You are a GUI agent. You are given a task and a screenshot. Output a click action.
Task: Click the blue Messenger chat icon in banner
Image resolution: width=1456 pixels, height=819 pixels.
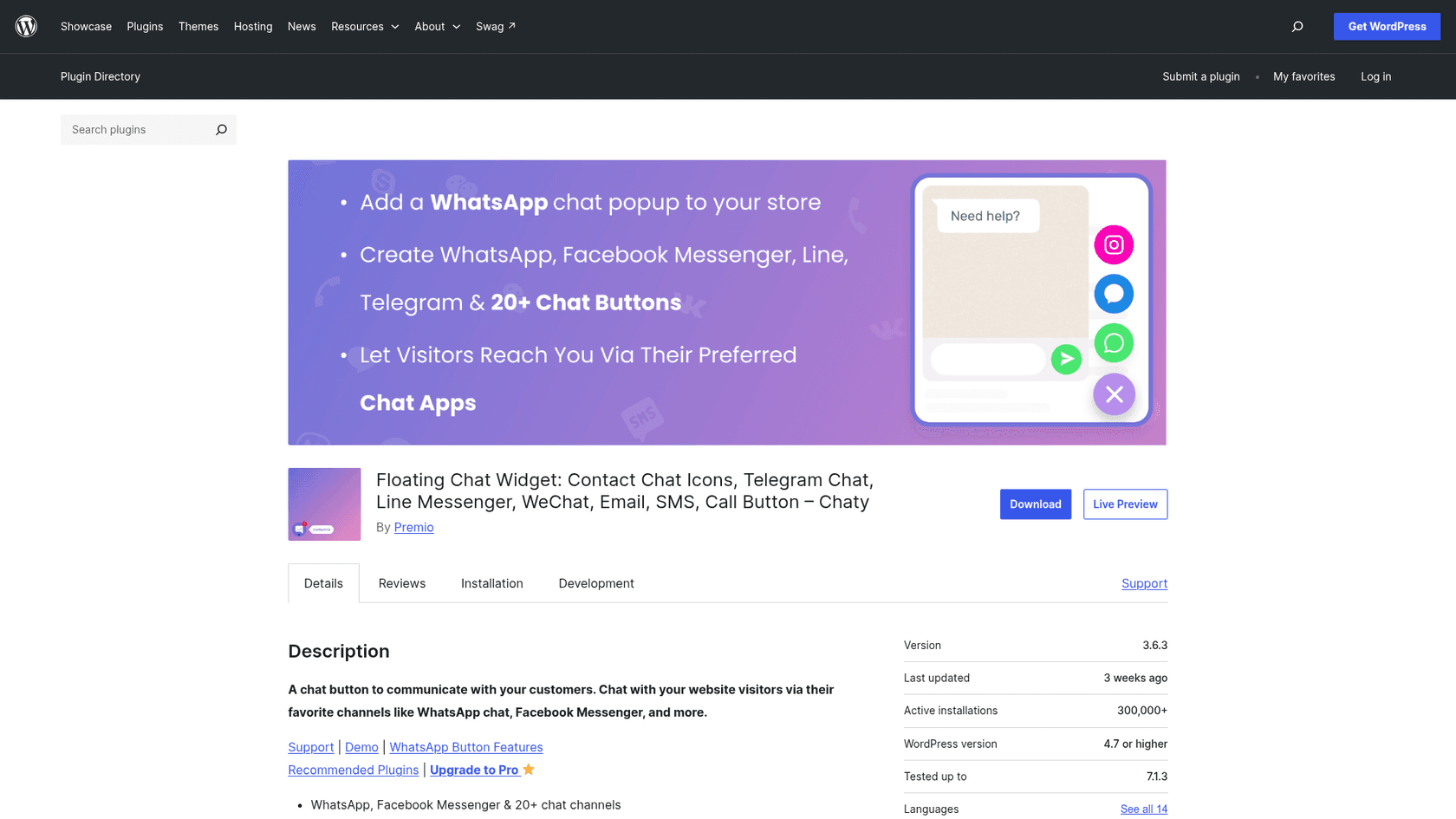click(x=1114, y=294)
